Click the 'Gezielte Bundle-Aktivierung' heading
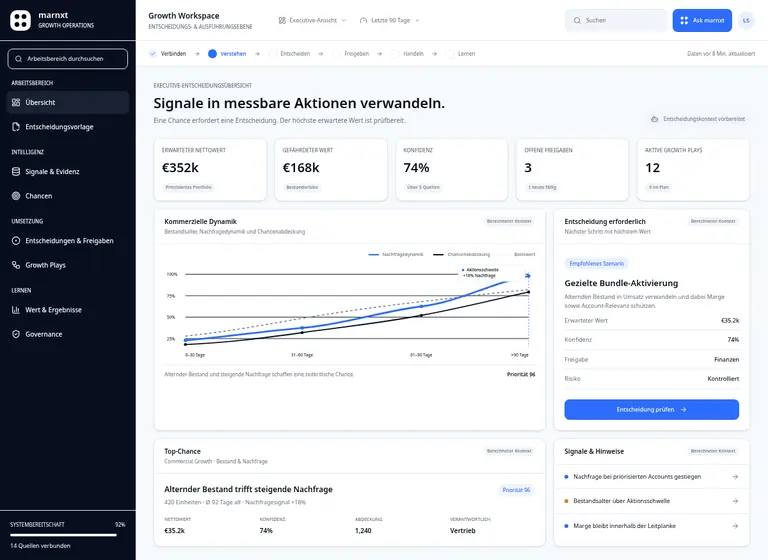The width and height of the screenshot is (768, 560). pyautogui.click(x=621, y=283)
